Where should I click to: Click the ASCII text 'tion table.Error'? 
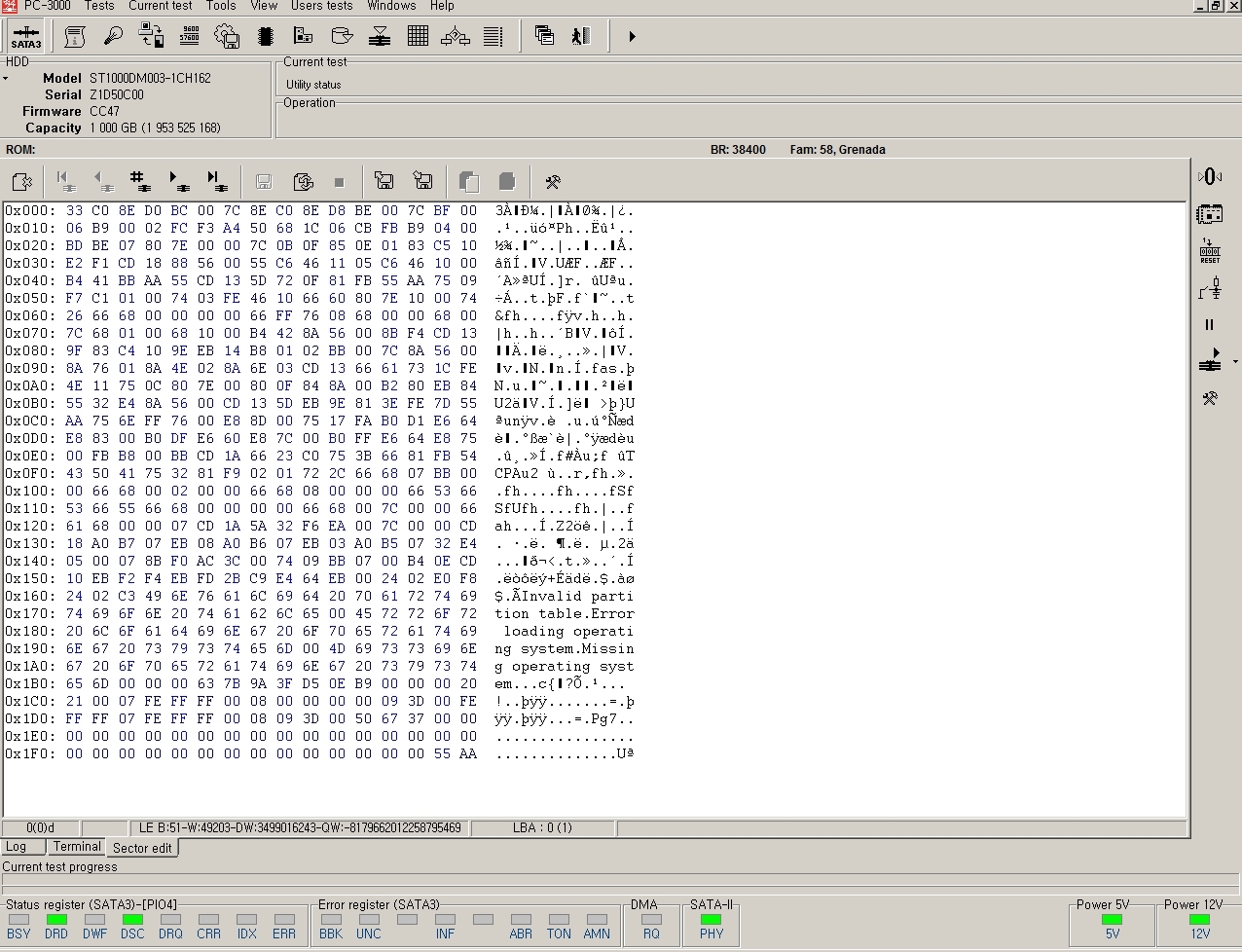pos(565,613)
